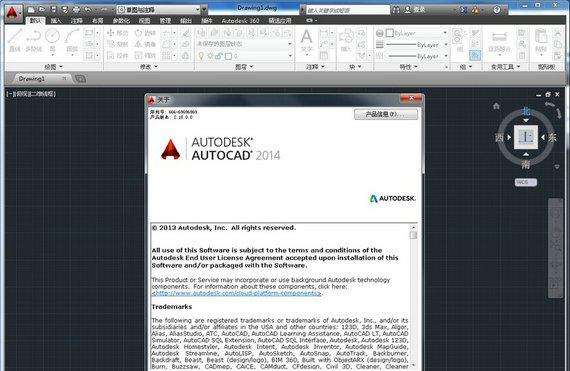Select the Polyline drawing tool
This screenshot has width=570, height=371.
click(33, 40)
